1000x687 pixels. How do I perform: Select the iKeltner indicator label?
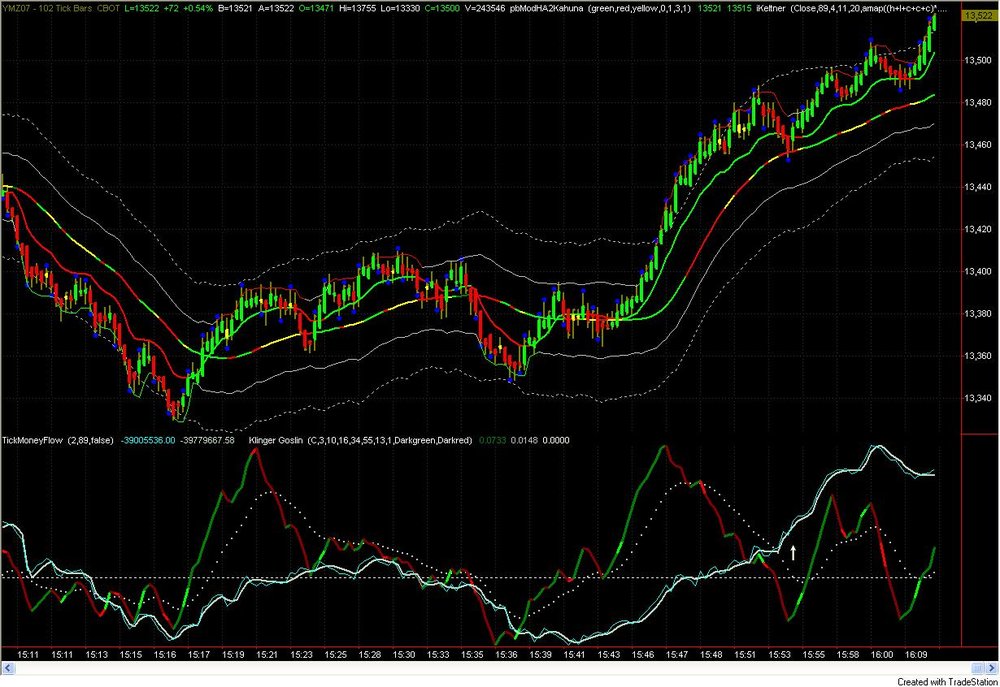770,8
